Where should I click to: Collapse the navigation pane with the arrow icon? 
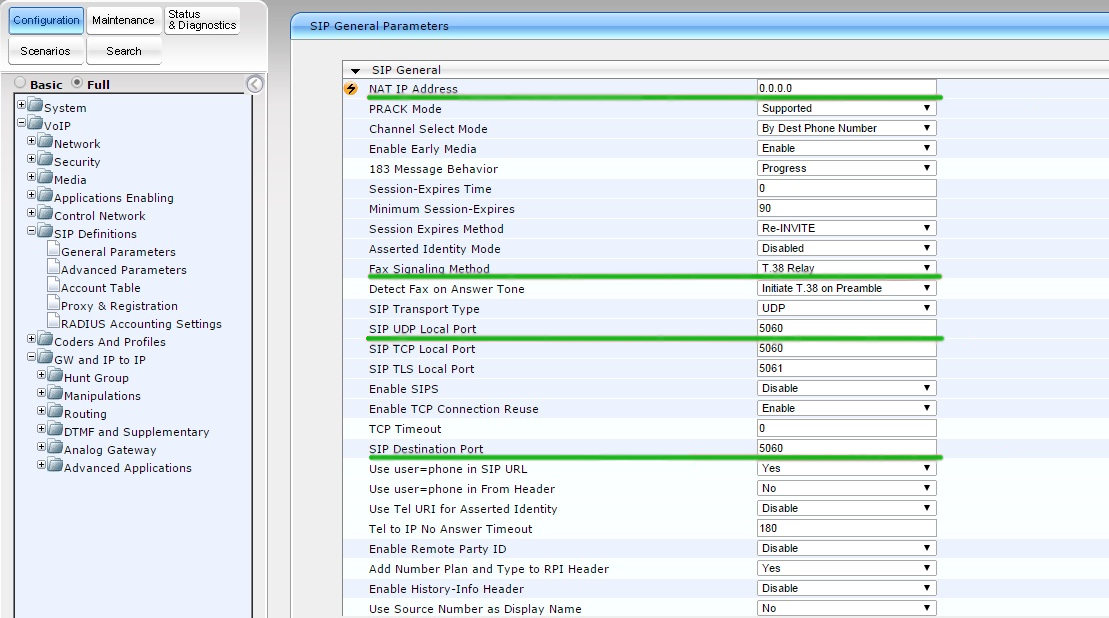coord(255,85)
